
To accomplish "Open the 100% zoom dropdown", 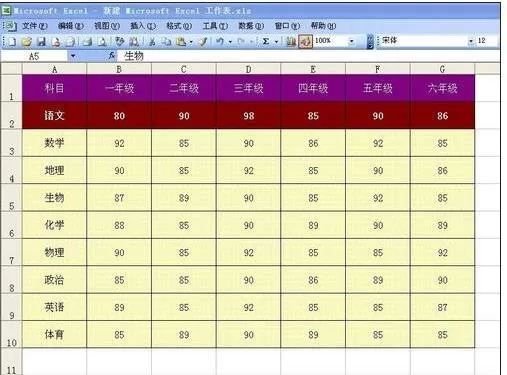I will pos(351,41).
